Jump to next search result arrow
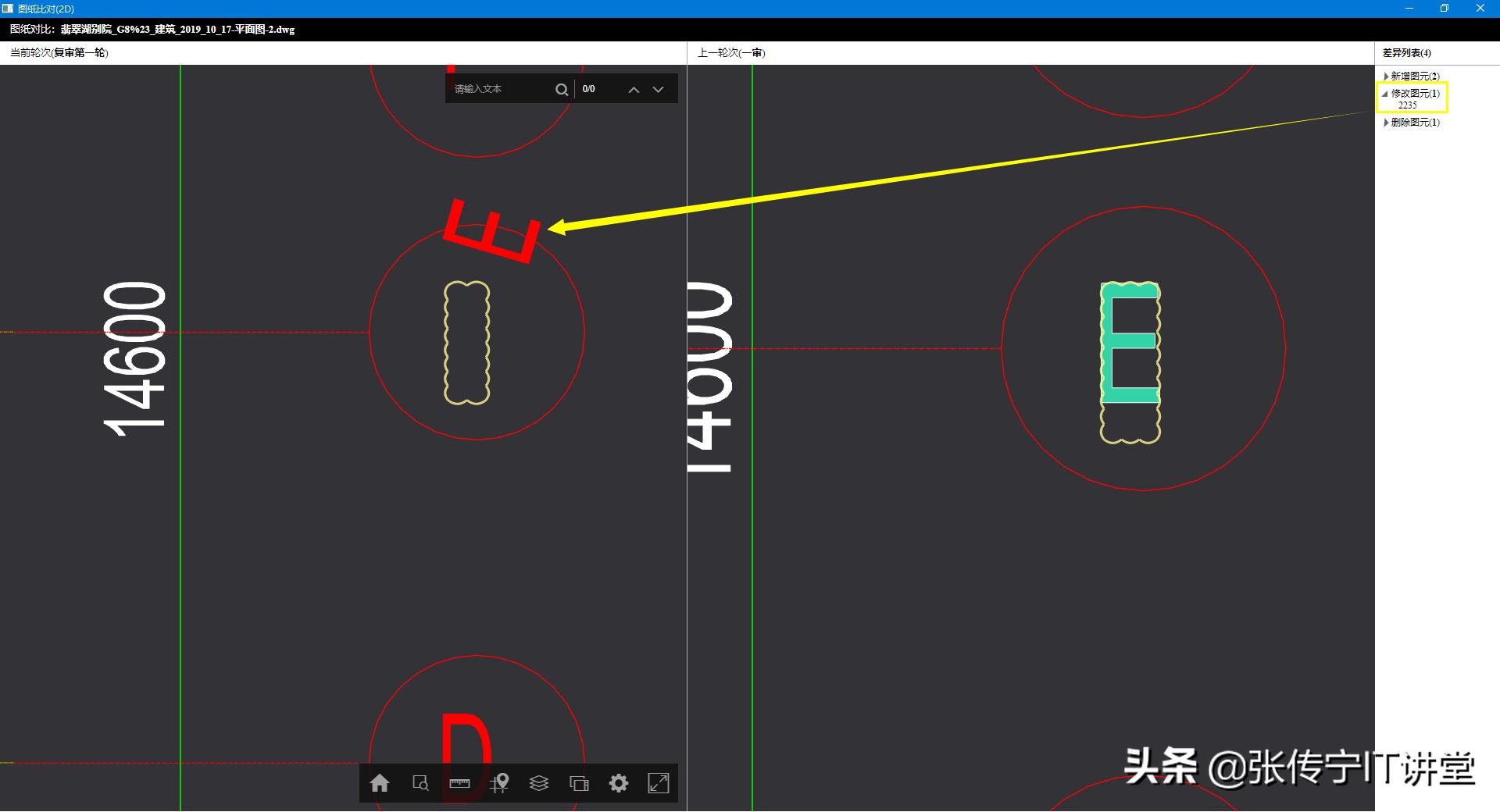Screen dimensions: 1500x812 659,89
